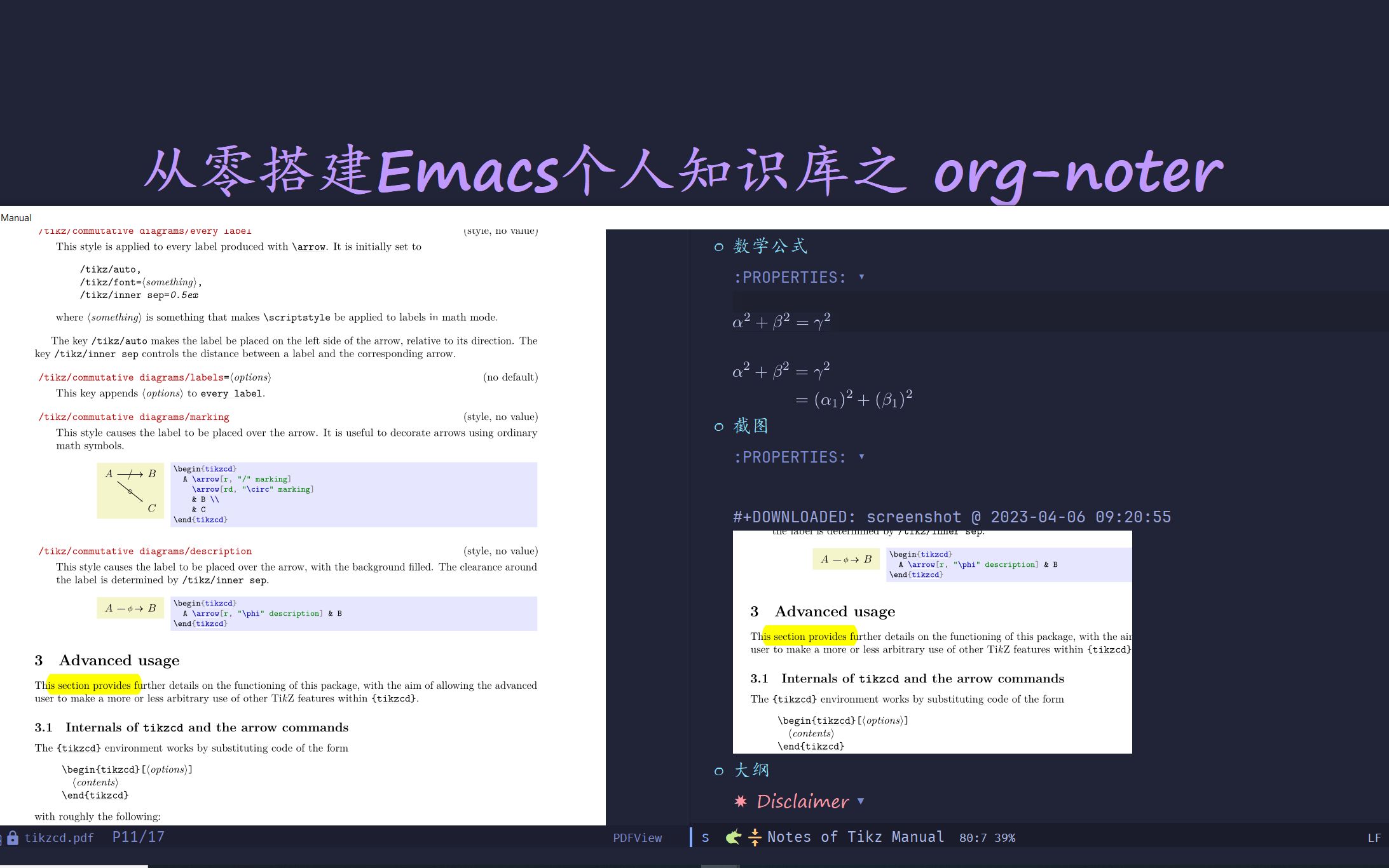Screen dimensions: 1389x868
Task: Click /tikz/commutative diagrams/labels key in PDF
Action: pos(154,377)
